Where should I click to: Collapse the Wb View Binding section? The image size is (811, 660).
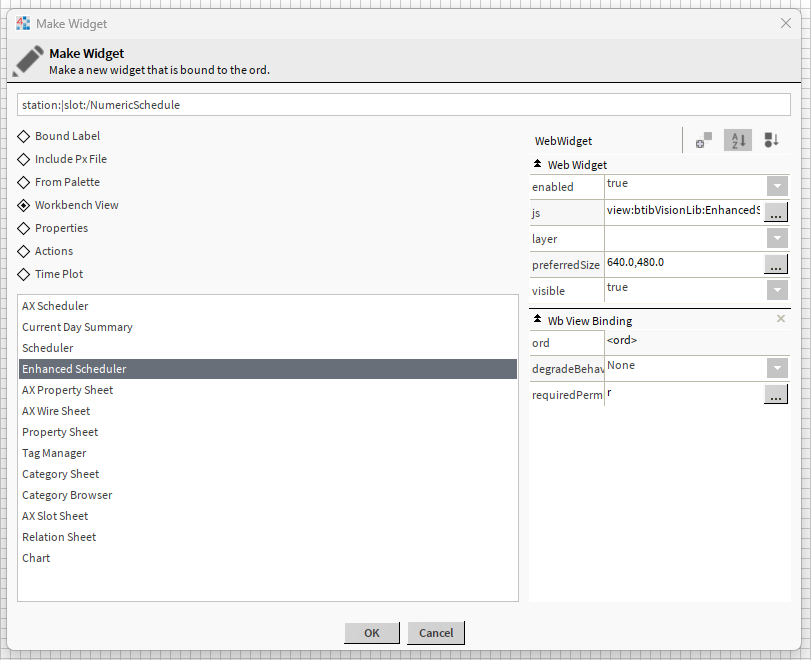(537, 320)
